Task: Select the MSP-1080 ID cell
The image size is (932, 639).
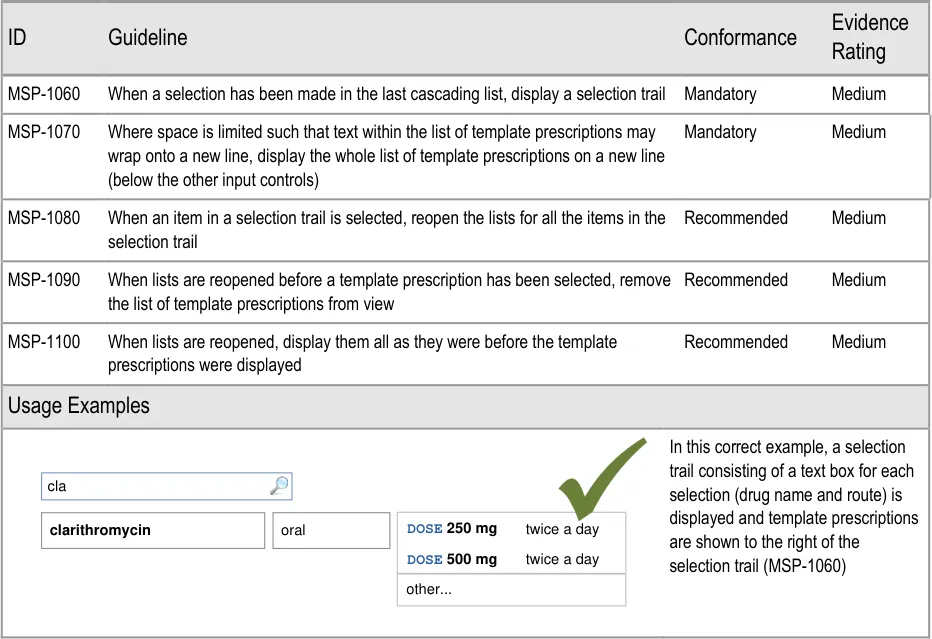Action: tap(44, 218)
